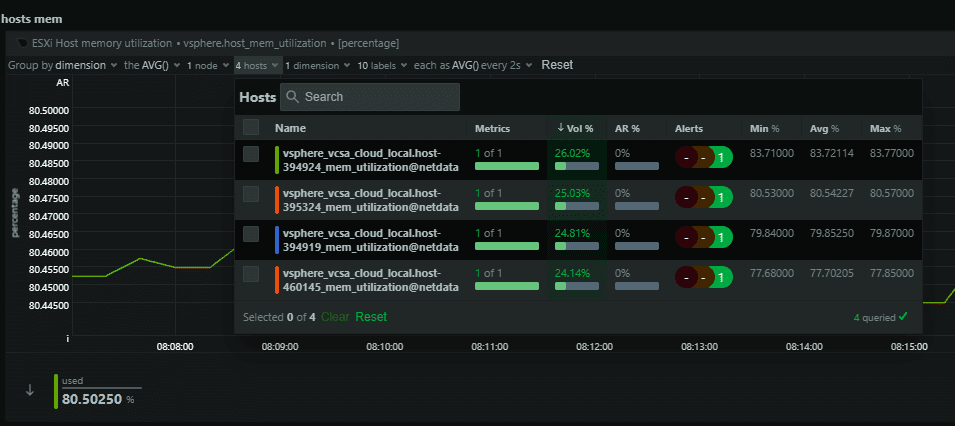
Task: Click the green Reset link in the Hosts footer
Action: pyautogui.click(x=370, y=317)
